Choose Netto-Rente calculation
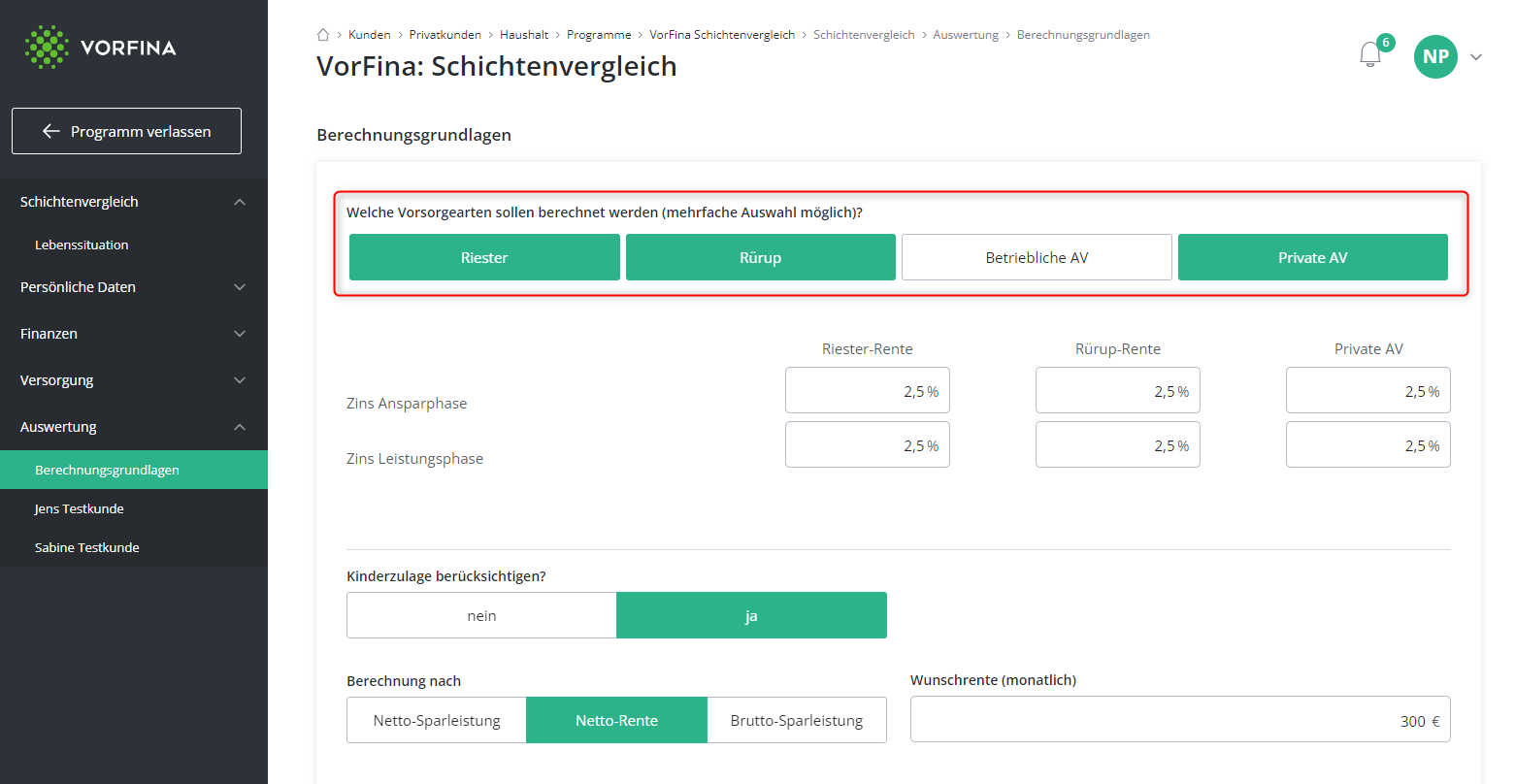1515x784 pixels. 616,720
